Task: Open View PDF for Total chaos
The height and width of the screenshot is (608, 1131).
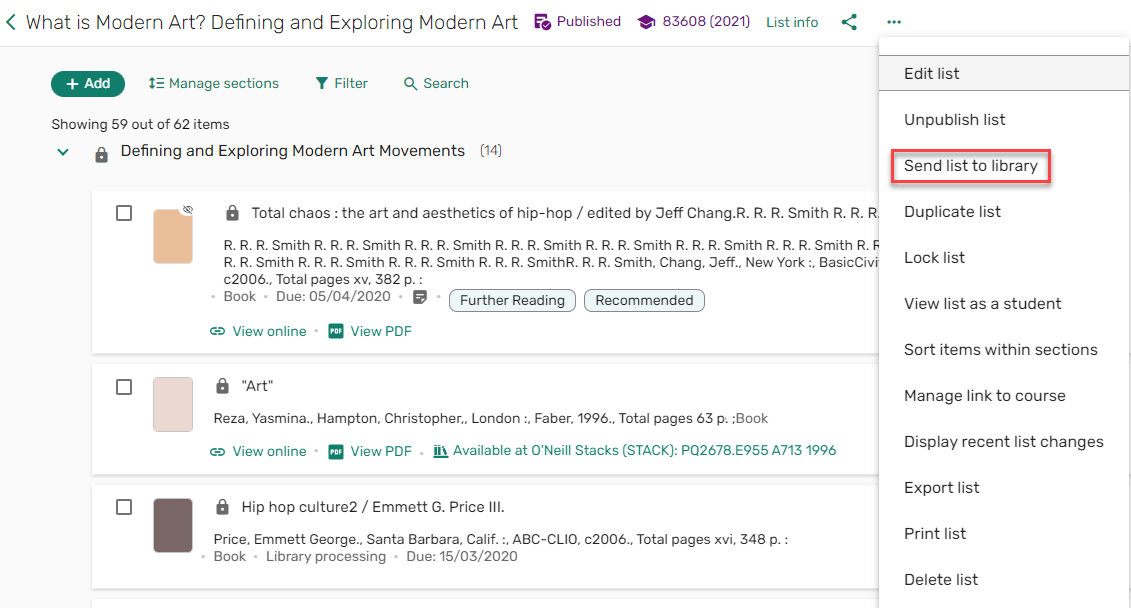Action: coord(370,332)
